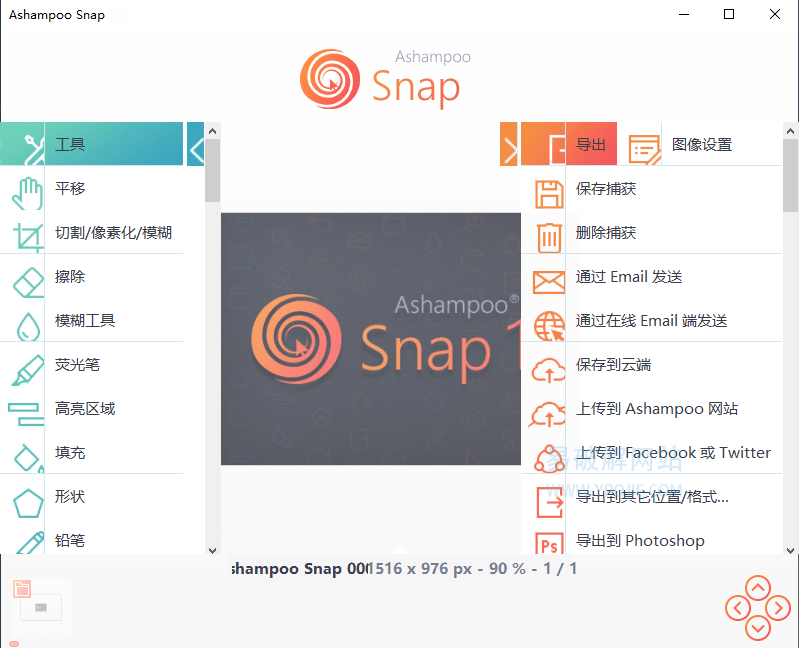
Task: Click 填充 tool label
Action: tap(70, 452)
